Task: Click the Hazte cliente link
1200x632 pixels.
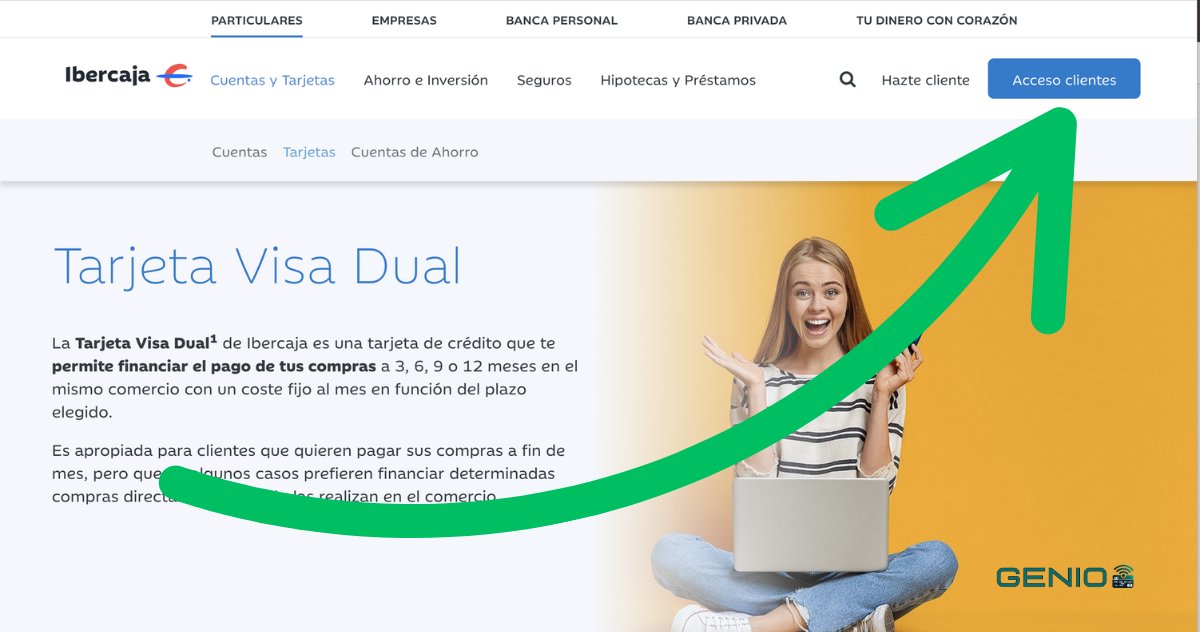Action: (x=925, y=80)
